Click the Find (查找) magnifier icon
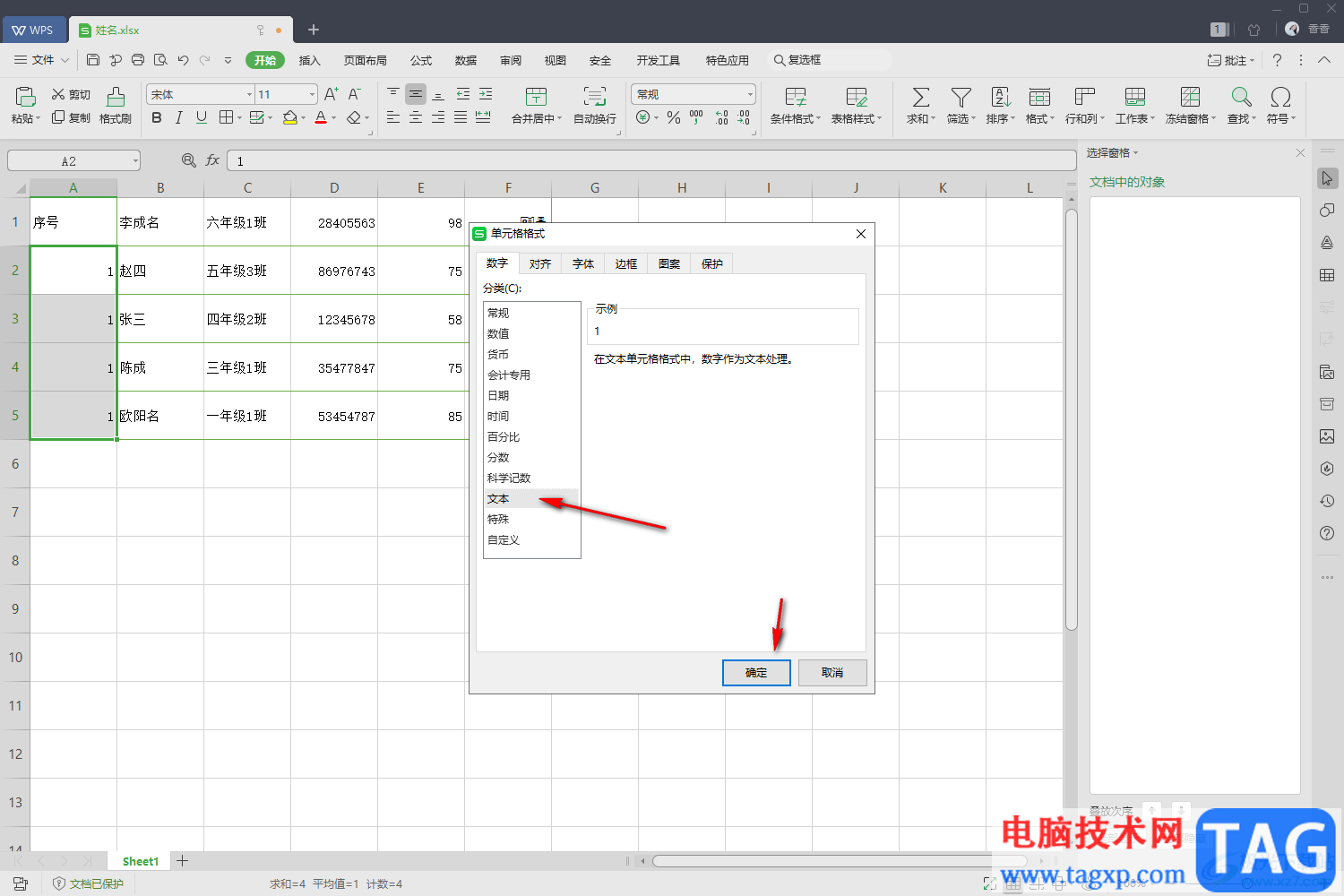The width and height of the screenshot is (1344, 896). 1241,97
